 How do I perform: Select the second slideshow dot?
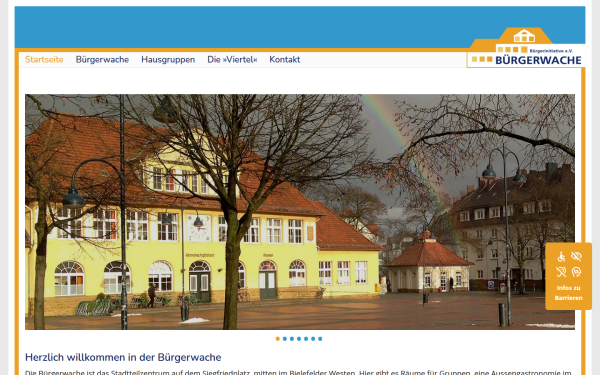point(285,339)
